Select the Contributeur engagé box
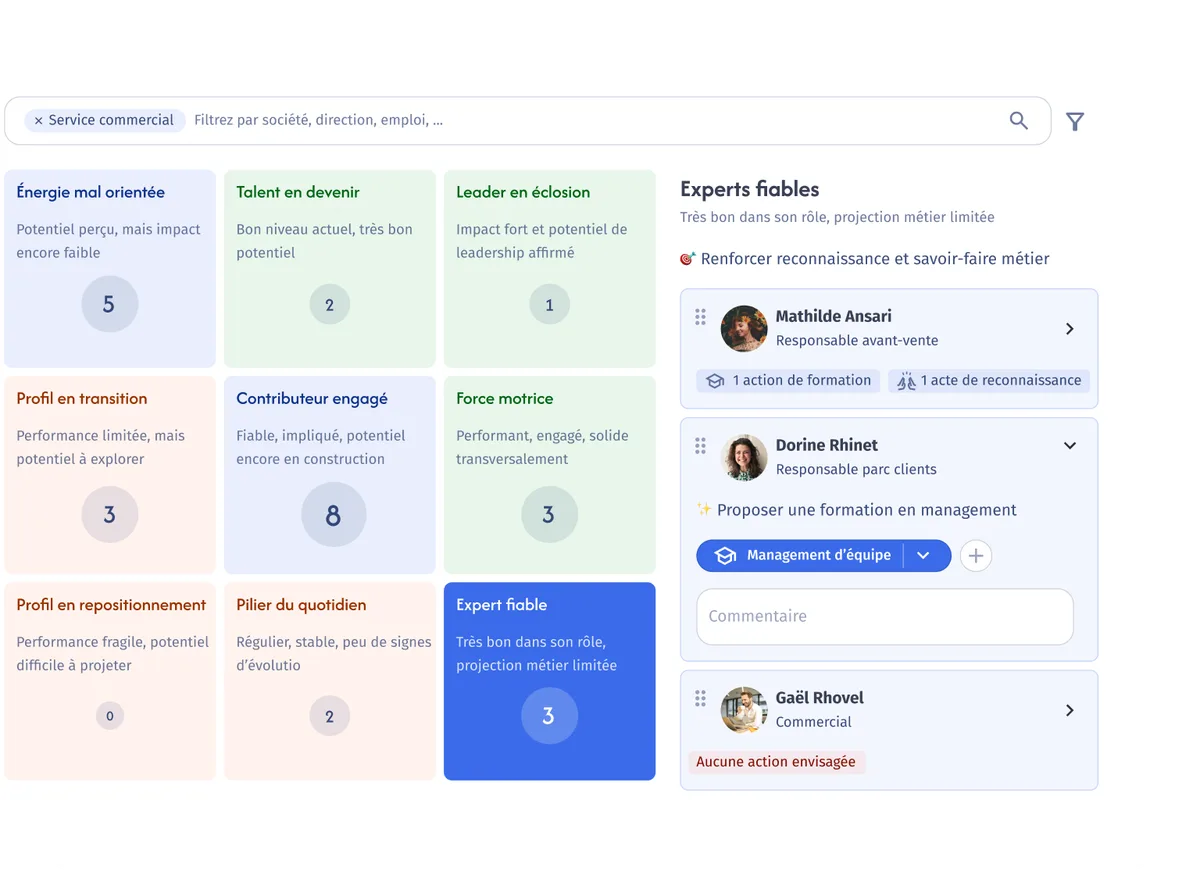 click(330, 475)
